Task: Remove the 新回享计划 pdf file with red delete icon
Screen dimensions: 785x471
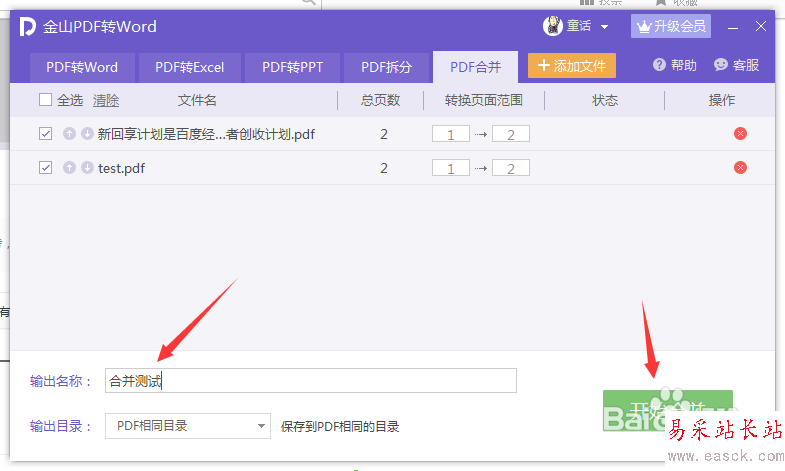Action: (740, 134)
